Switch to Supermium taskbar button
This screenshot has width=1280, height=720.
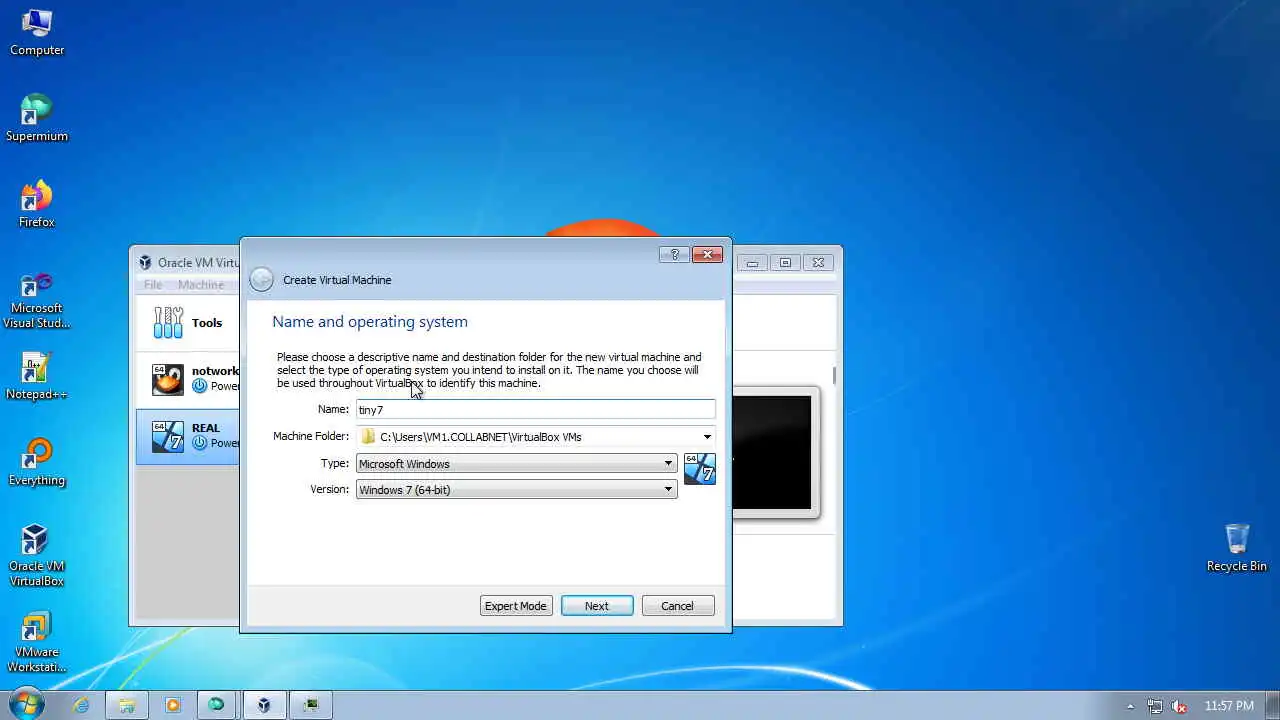coord(216,705)
